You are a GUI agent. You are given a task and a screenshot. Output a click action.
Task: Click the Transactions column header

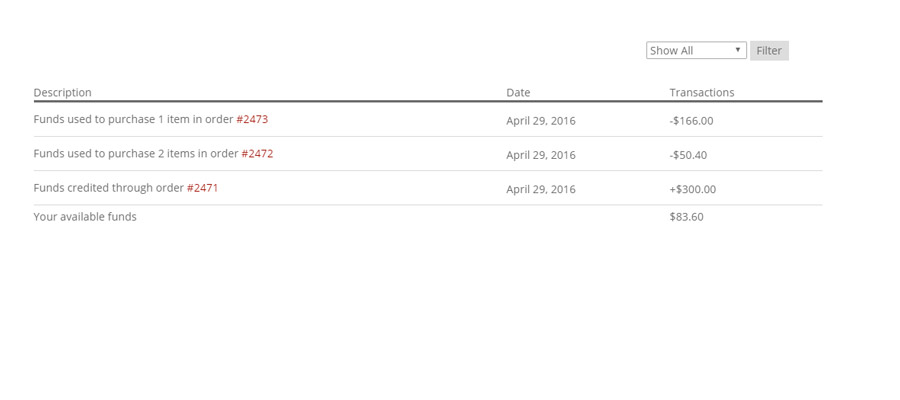coord(702,92)
